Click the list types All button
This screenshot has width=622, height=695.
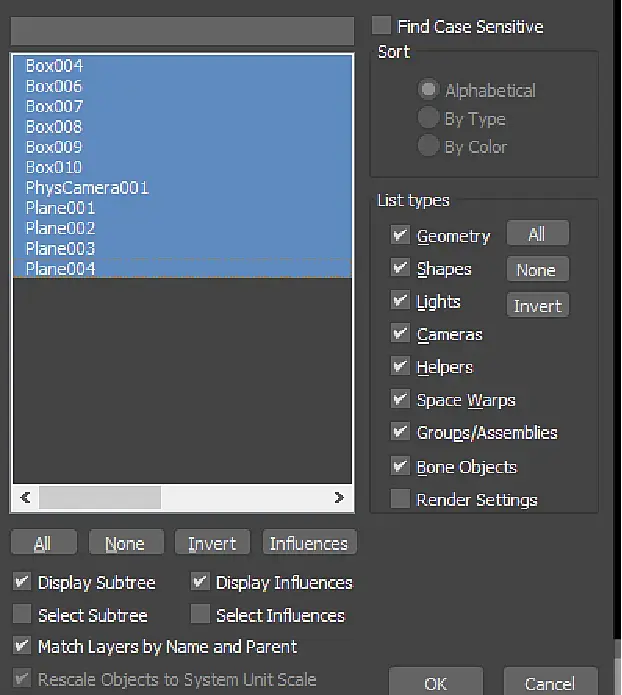coord(537,234)
